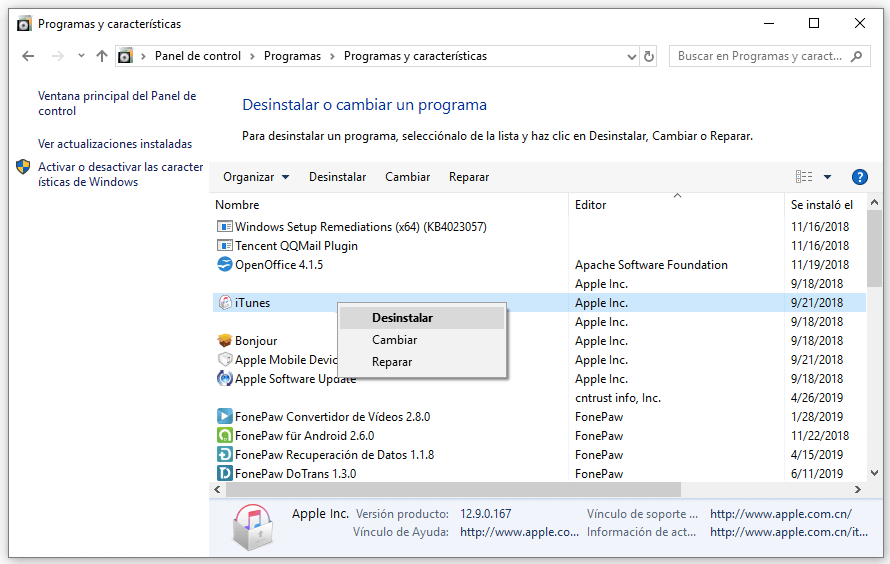Select 'Tencent QQMail Plugin' name
Image resolution: width=890 pixels, height=564 pixels.
296,246
